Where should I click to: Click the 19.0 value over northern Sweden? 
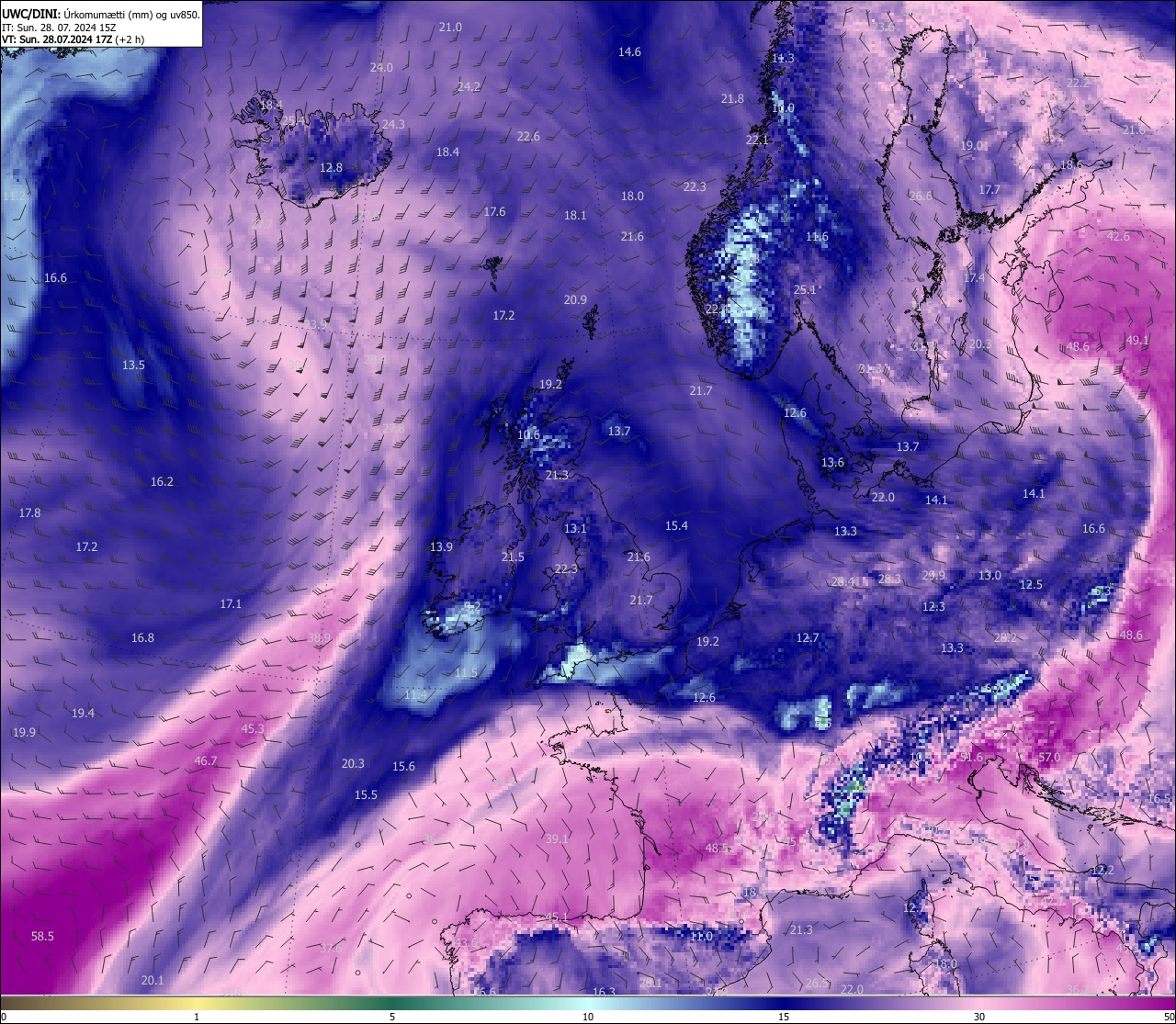(x=972, y=145)
